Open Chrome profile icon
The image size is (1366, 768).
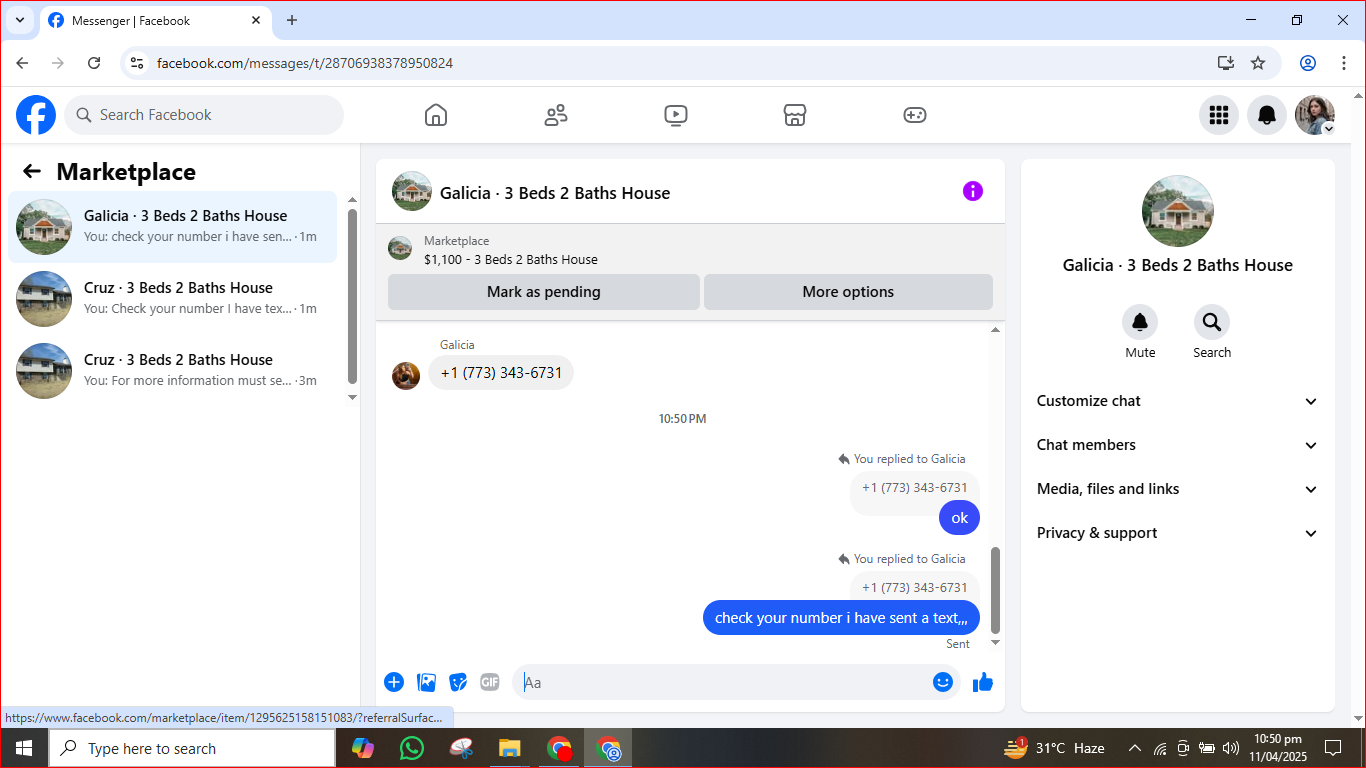(x=1308, y=63)
